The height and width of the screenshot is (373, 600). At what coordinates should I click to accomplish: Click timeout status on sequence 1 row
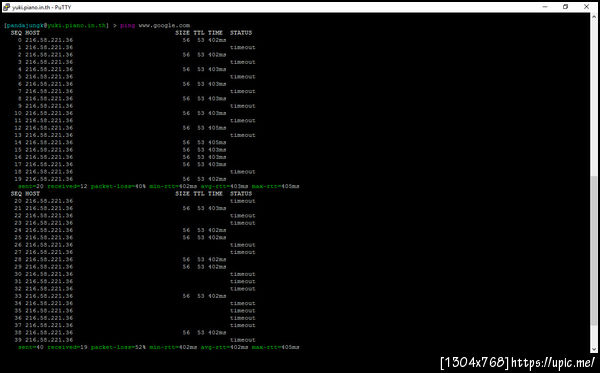243,47
